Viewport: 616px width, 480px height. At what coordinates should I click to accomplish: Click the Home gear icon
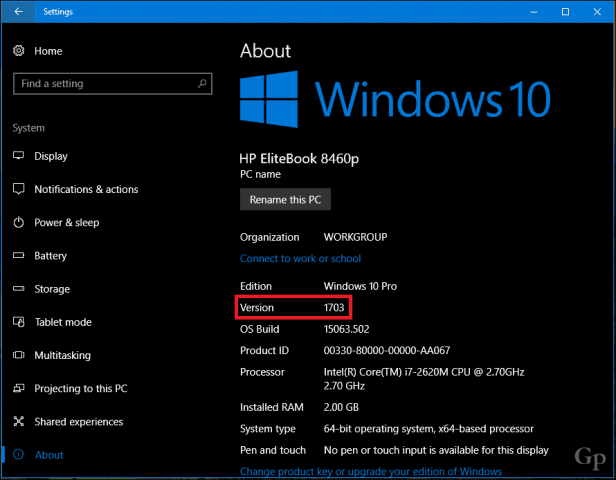pos(18,51)
